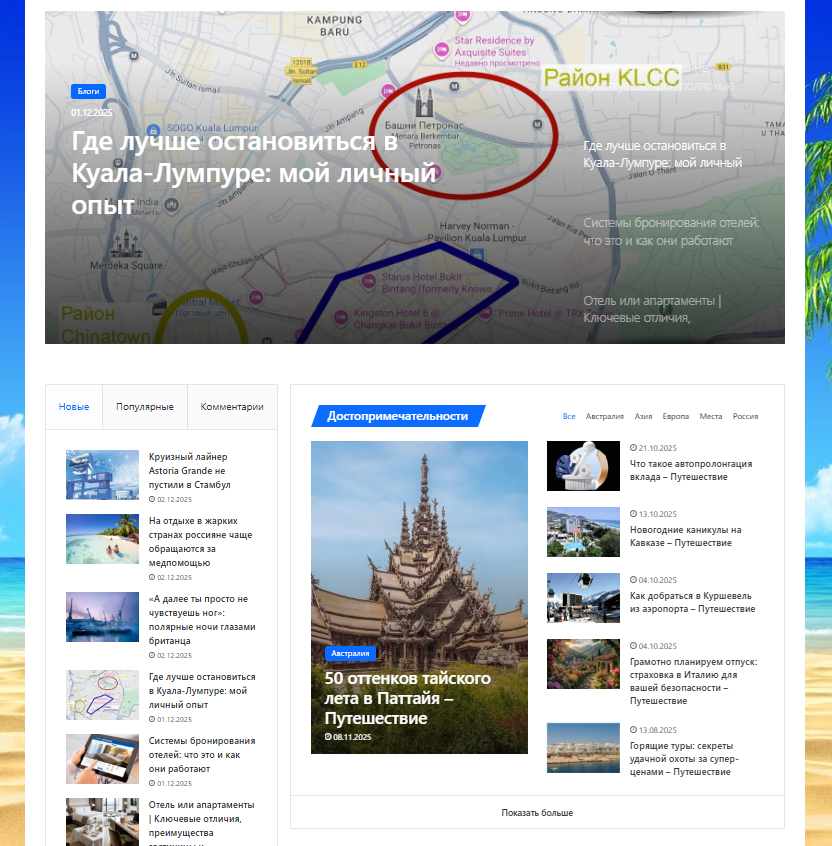Click date 08.11.2025 on featured article
The width and height of the screenshot is (832, 846).
(348, 737)
